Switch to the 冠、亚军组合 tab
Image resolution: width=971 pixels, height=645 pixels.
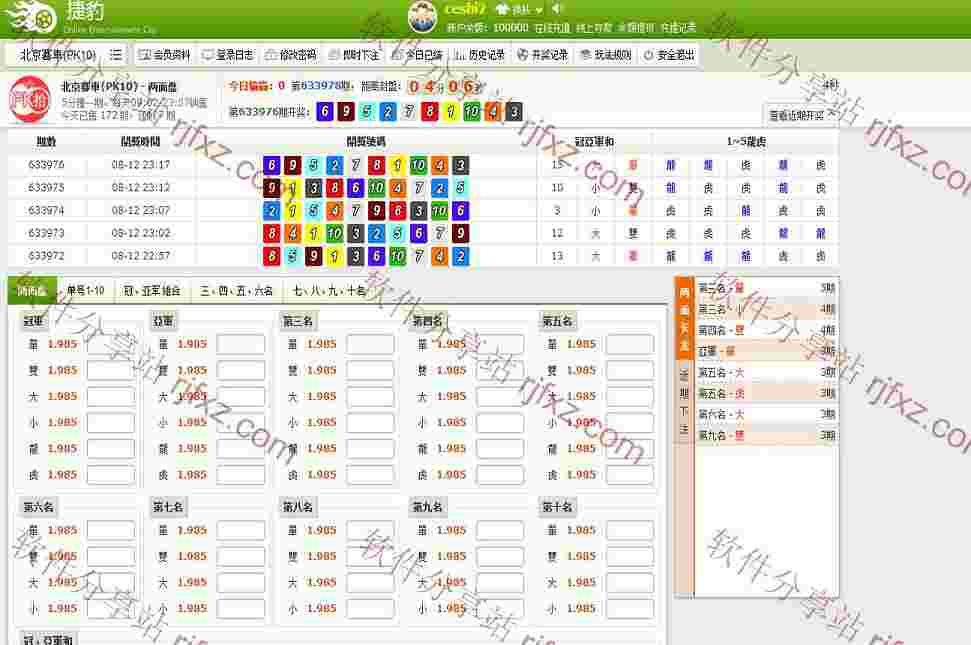(x=153, y=292)
